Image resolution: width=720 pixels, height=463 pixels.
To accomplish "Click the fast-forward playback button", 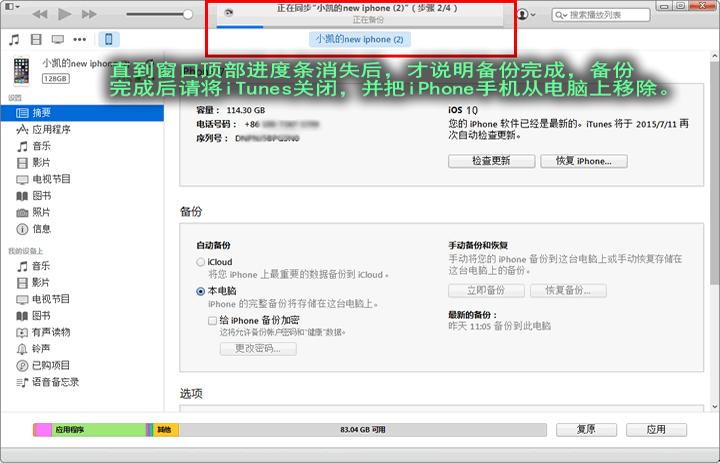I will 89,14.
